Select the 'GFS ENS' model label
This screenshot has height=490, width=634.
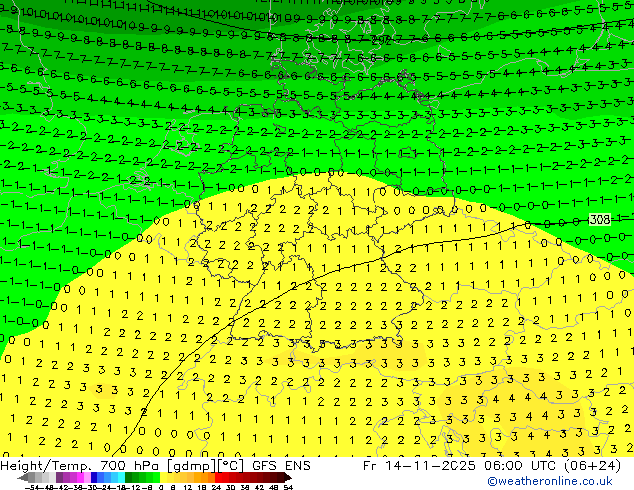click(281, 466)
